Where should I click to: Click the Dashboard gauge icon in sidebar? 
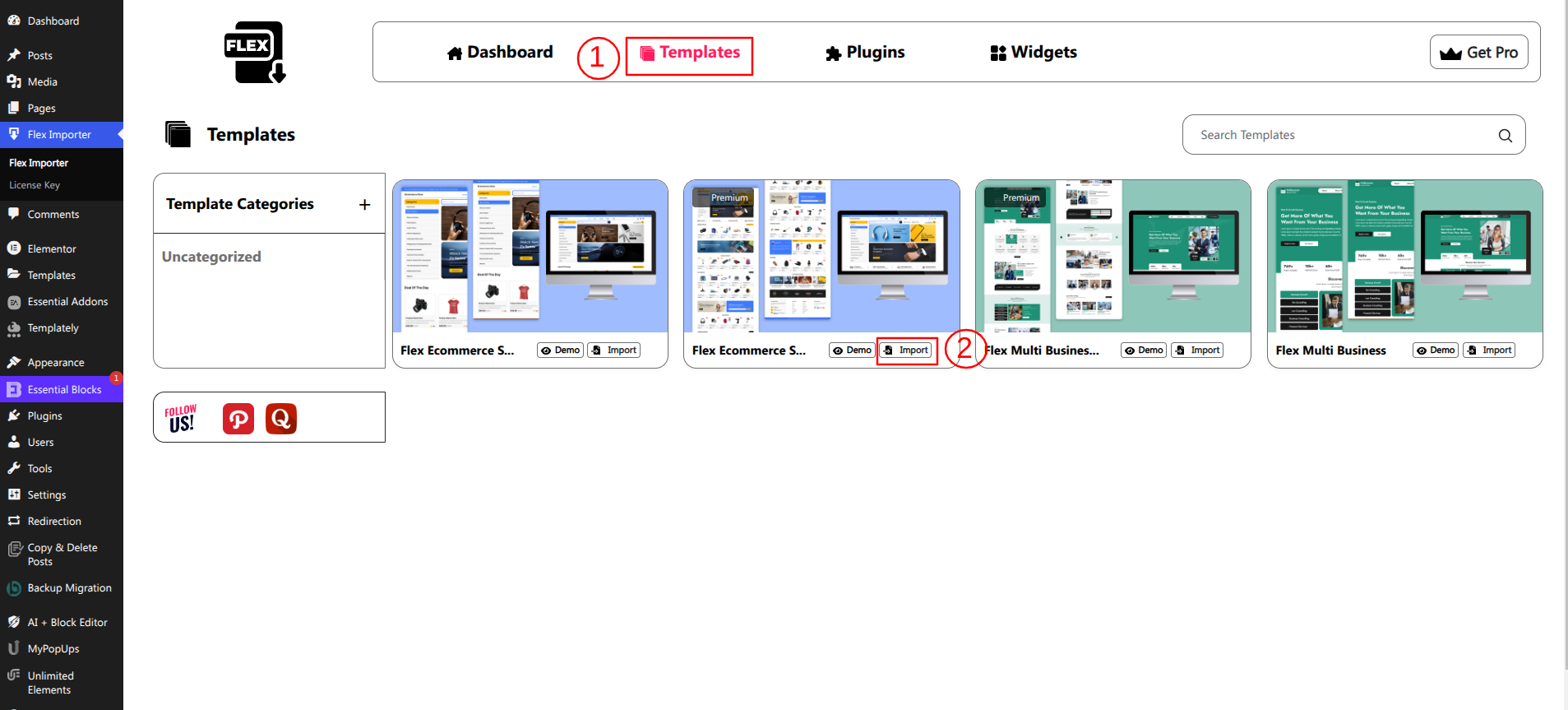pos(14,21)
